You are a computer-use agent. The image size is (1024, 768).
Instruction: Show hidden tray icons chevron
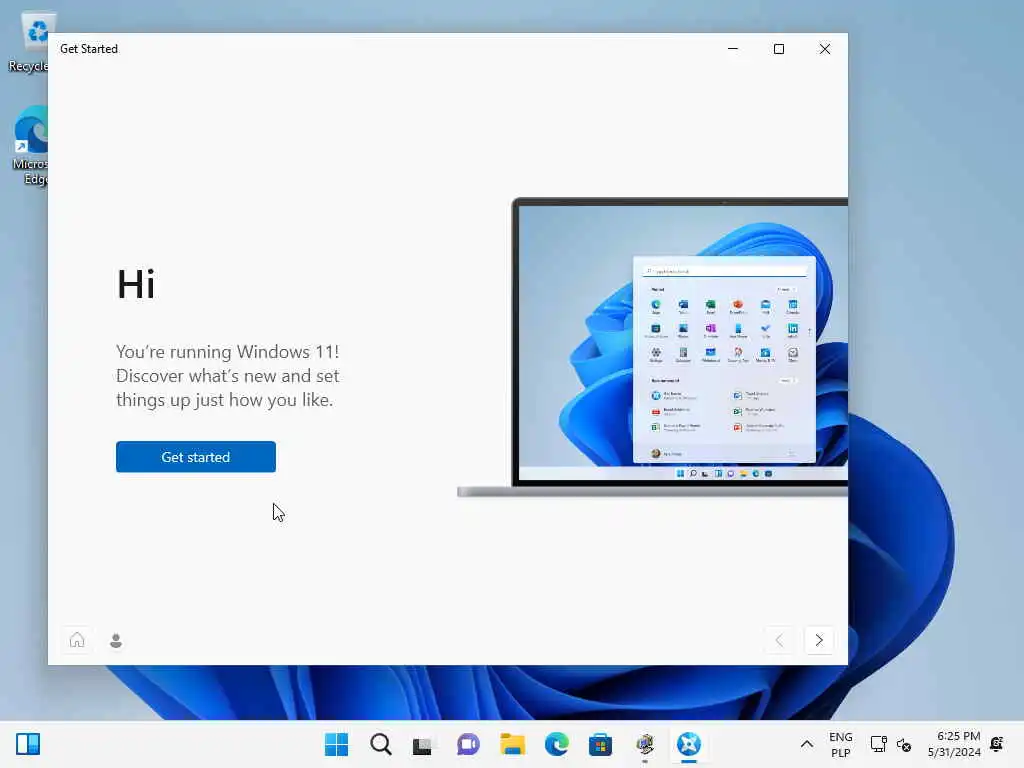point(807,744)
